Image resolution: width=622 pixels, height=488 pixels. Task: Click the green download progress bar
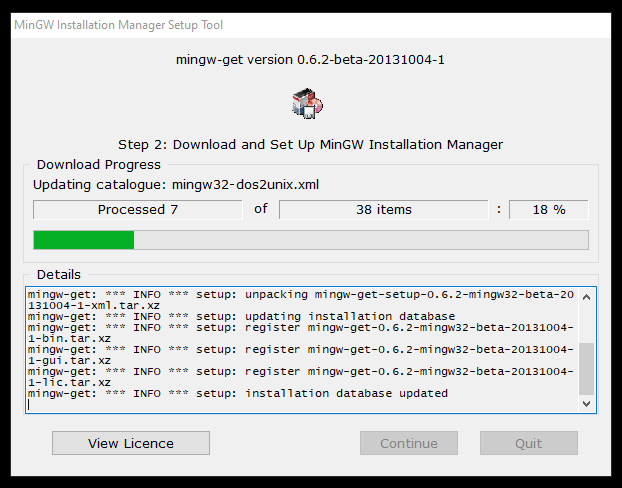coord(311,240)
